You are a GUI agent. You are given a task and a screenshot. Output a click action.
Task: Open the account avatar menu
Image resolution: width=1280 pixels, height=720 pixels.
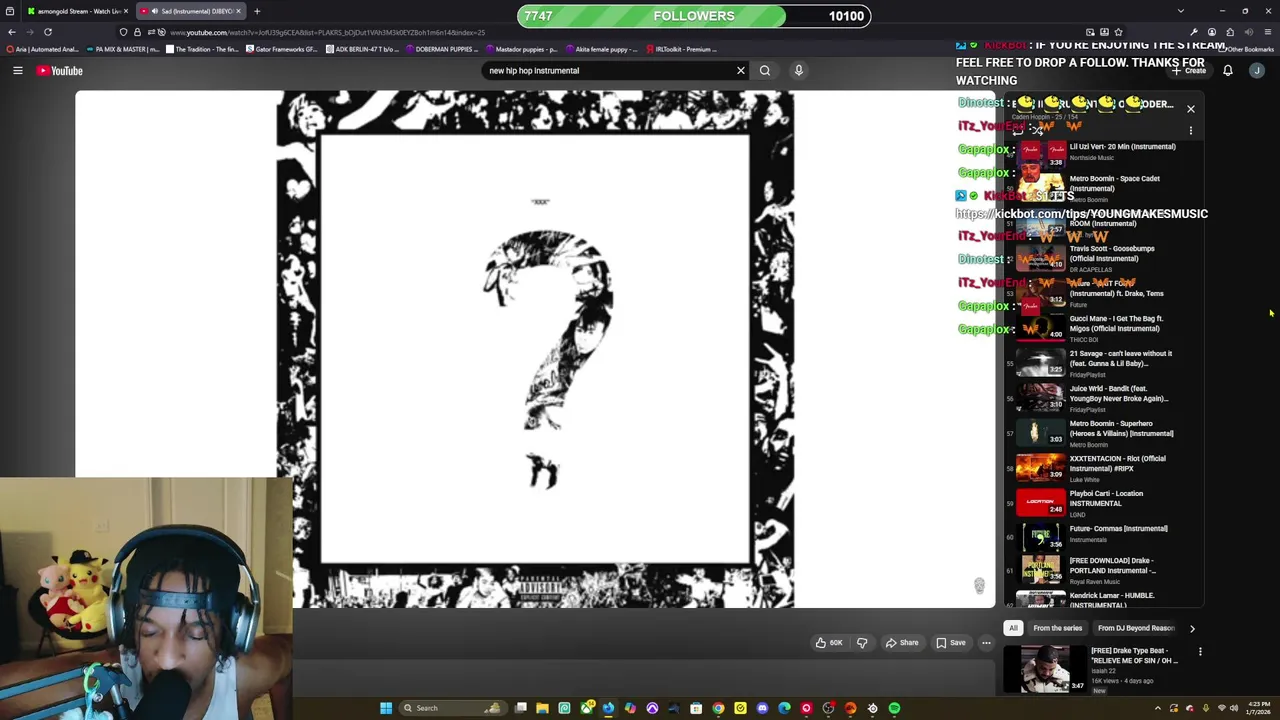(x=1257, y=70)
